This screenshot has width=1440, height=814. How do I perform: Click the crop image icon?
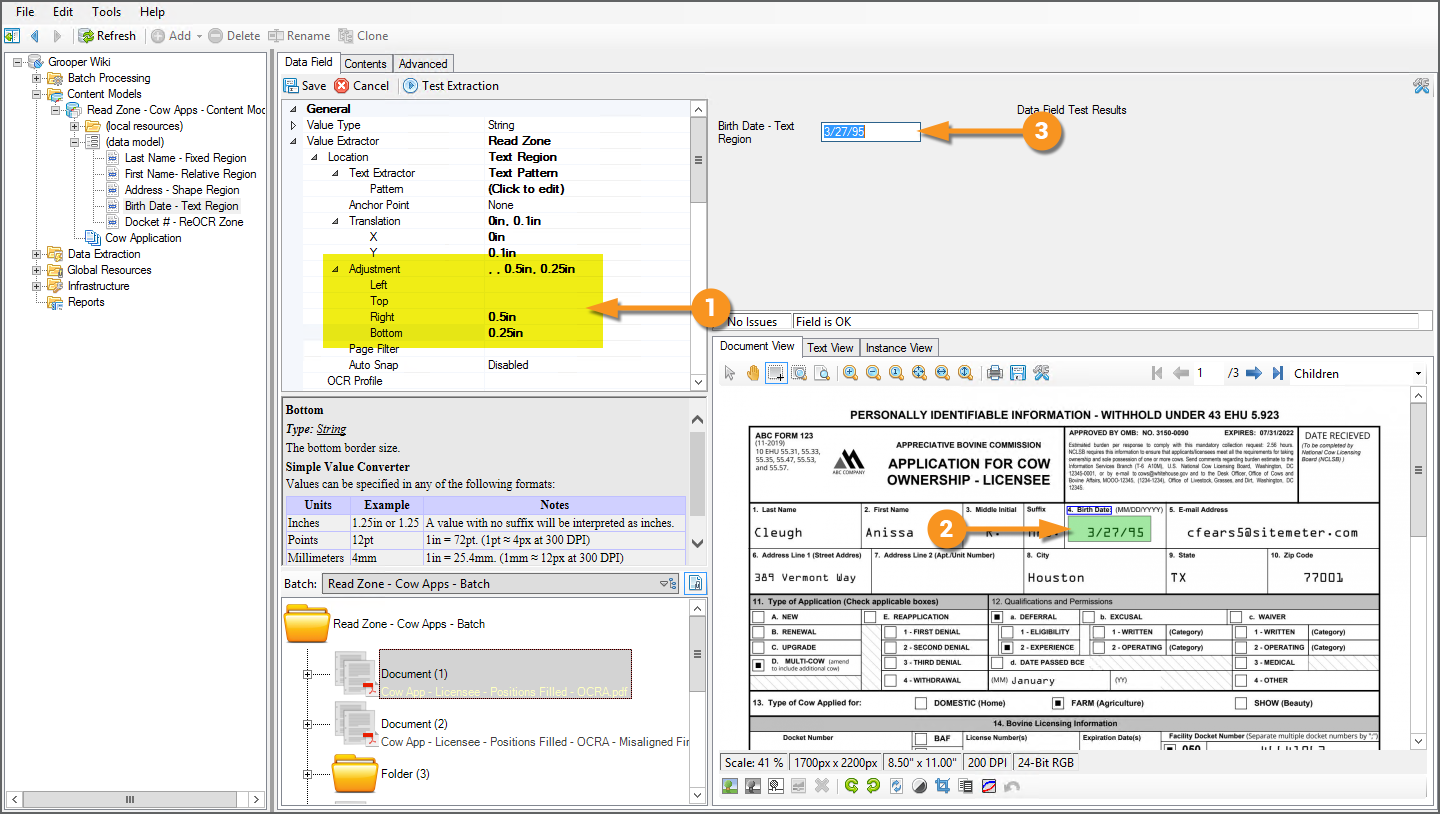click(x=942, y=786)
